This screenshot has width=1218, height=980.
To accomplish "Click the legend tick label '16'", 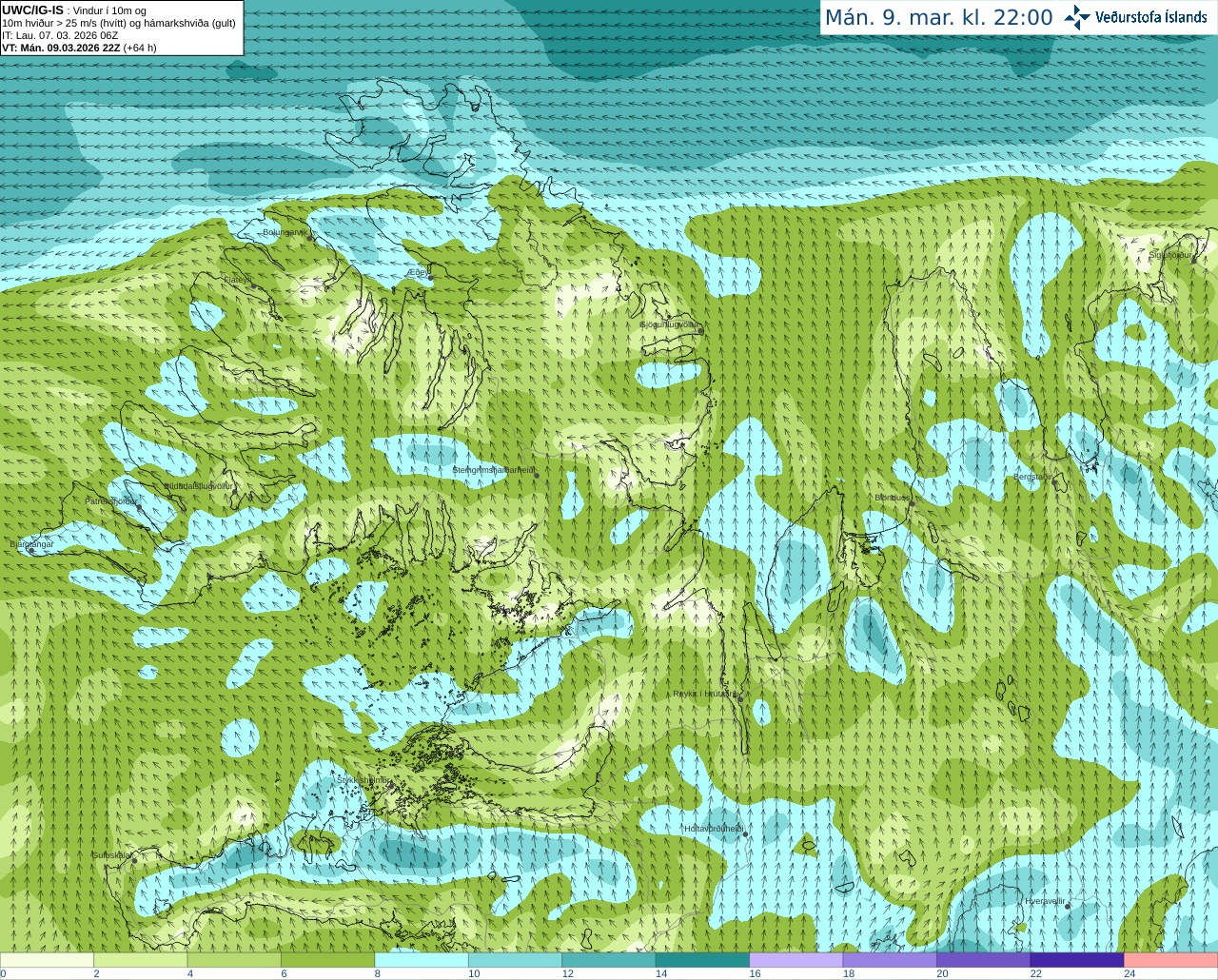I will pyautogui.click(x=755, y=973).
